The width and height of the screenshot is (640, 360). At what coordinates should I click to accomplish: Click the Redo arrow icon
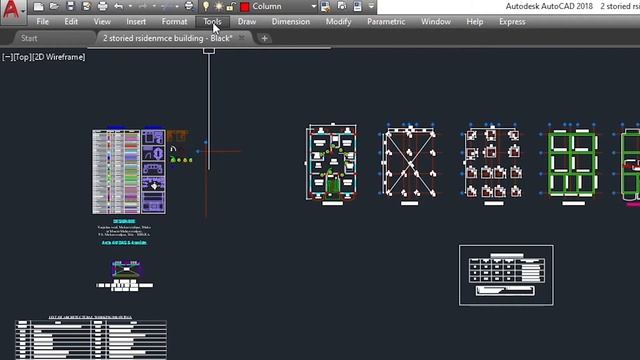click(x=143, y=7)
